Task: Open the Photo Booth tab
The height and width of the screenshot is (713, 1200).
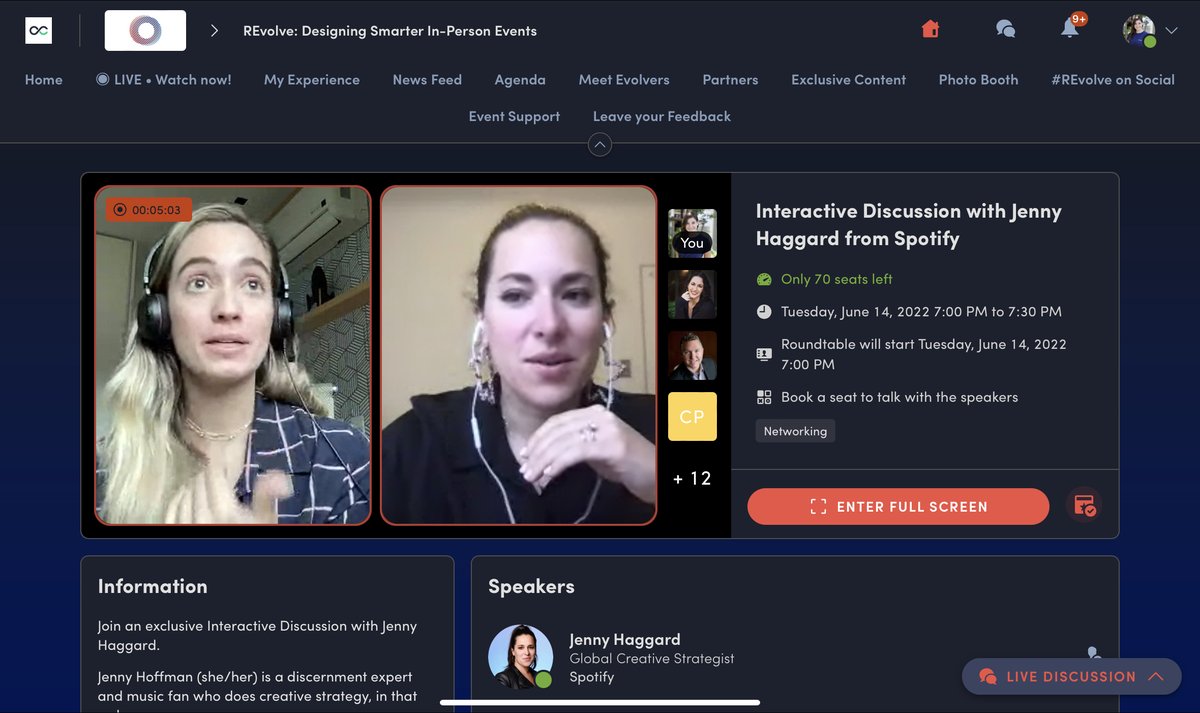Action: [978, 80]
